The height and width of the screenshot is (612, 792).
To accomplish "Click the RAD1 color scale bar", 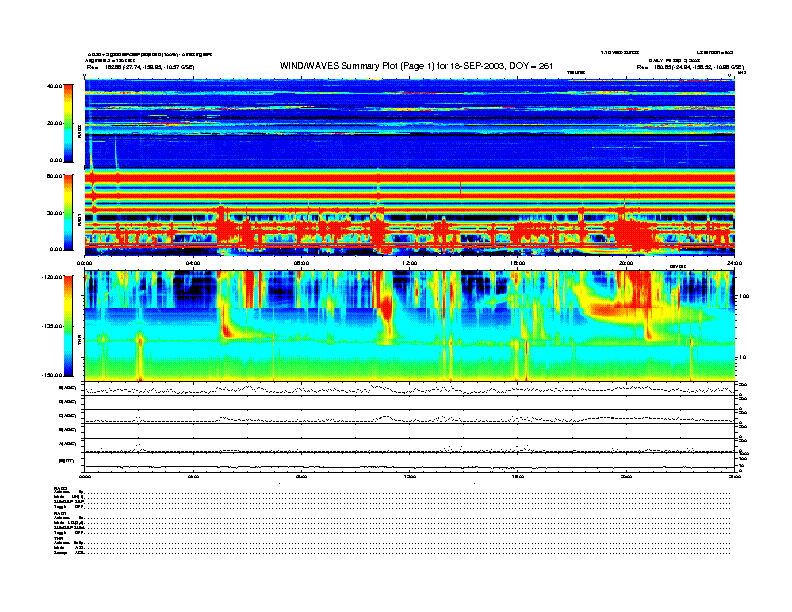I will (x=68, y=213).
